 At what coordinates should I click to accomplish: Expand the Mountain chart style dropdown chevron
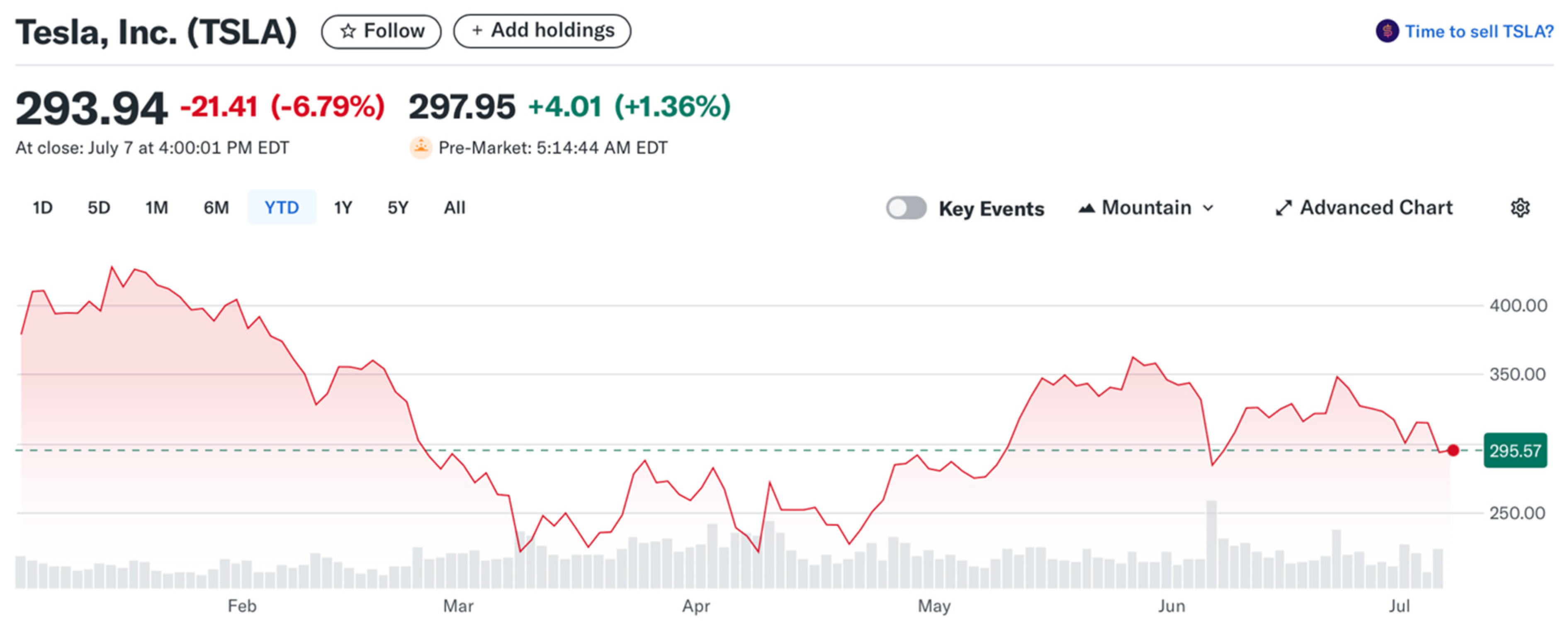click(x=1208, y=208)
